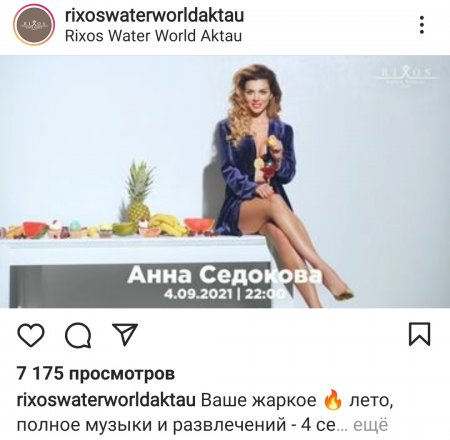Open the Rixos Water World Aktau location
450x440 pixels.
tap(153, 36)
